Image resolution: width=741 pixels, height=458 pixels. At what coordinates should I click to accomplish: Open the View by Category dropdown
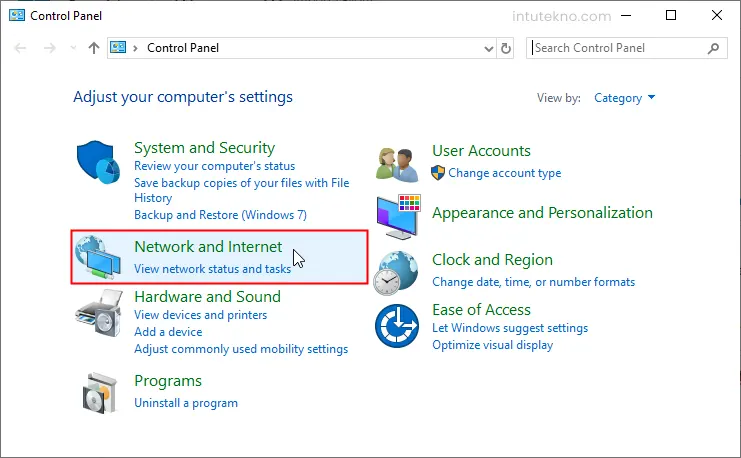(x=624, y=98)
